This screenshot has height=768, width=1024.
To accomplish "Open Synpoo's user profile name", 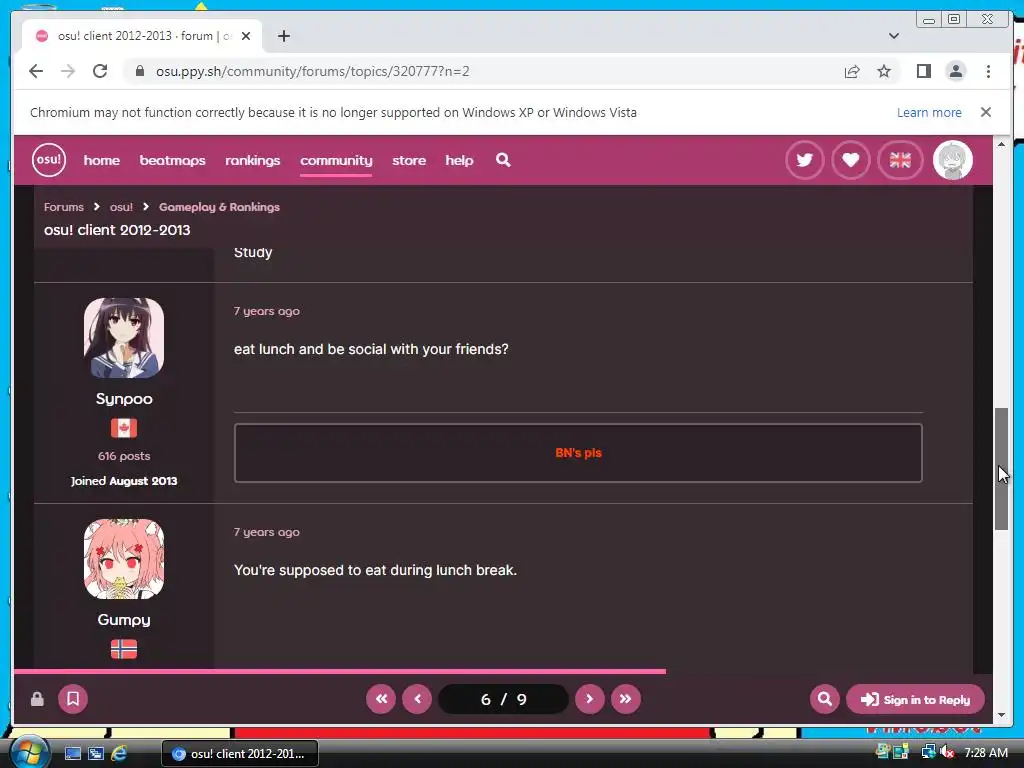I will click(x=124, y=399).
